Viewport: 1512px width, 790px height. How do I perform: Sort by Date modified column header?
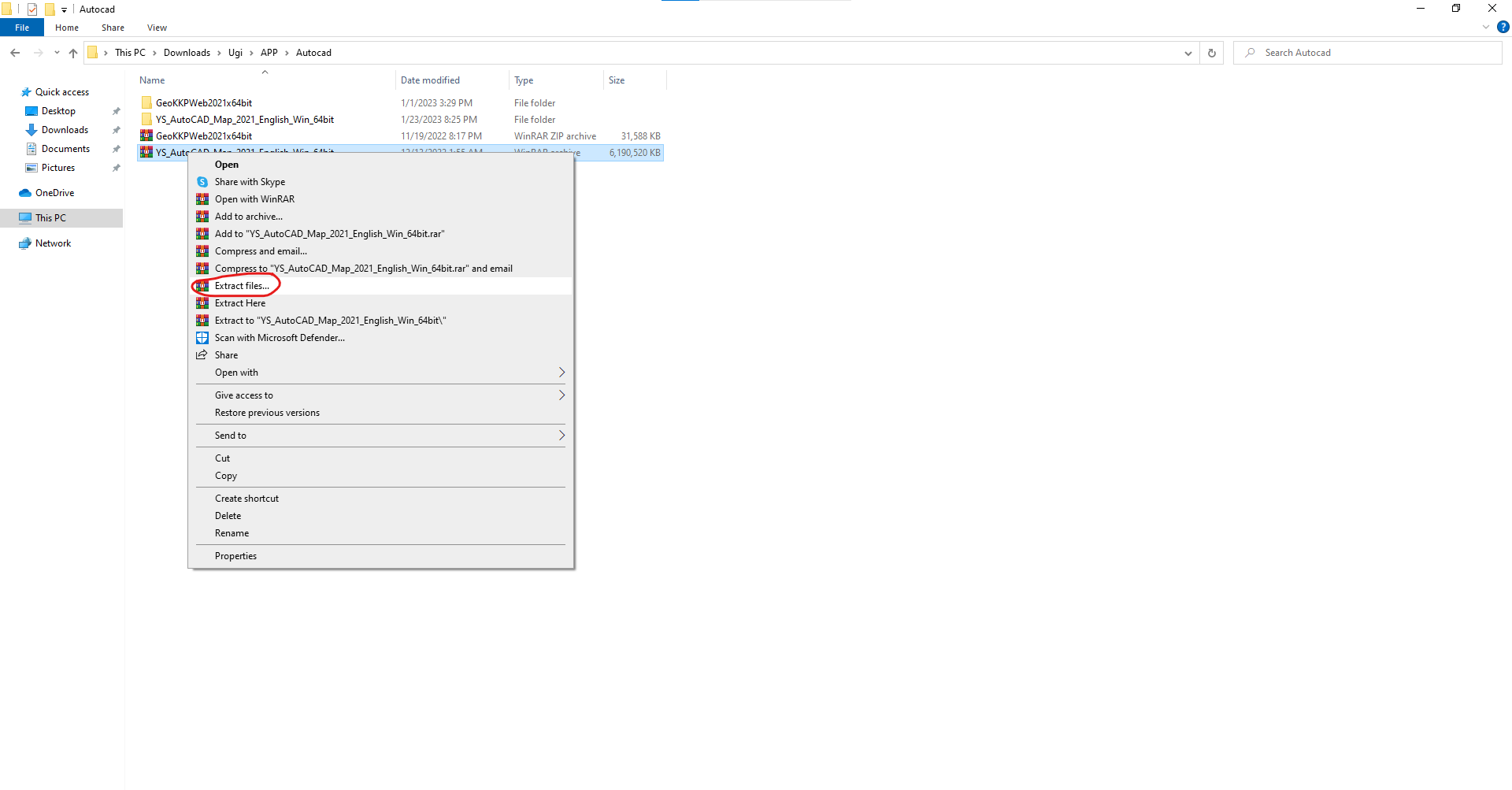click(x=453, y=80)
